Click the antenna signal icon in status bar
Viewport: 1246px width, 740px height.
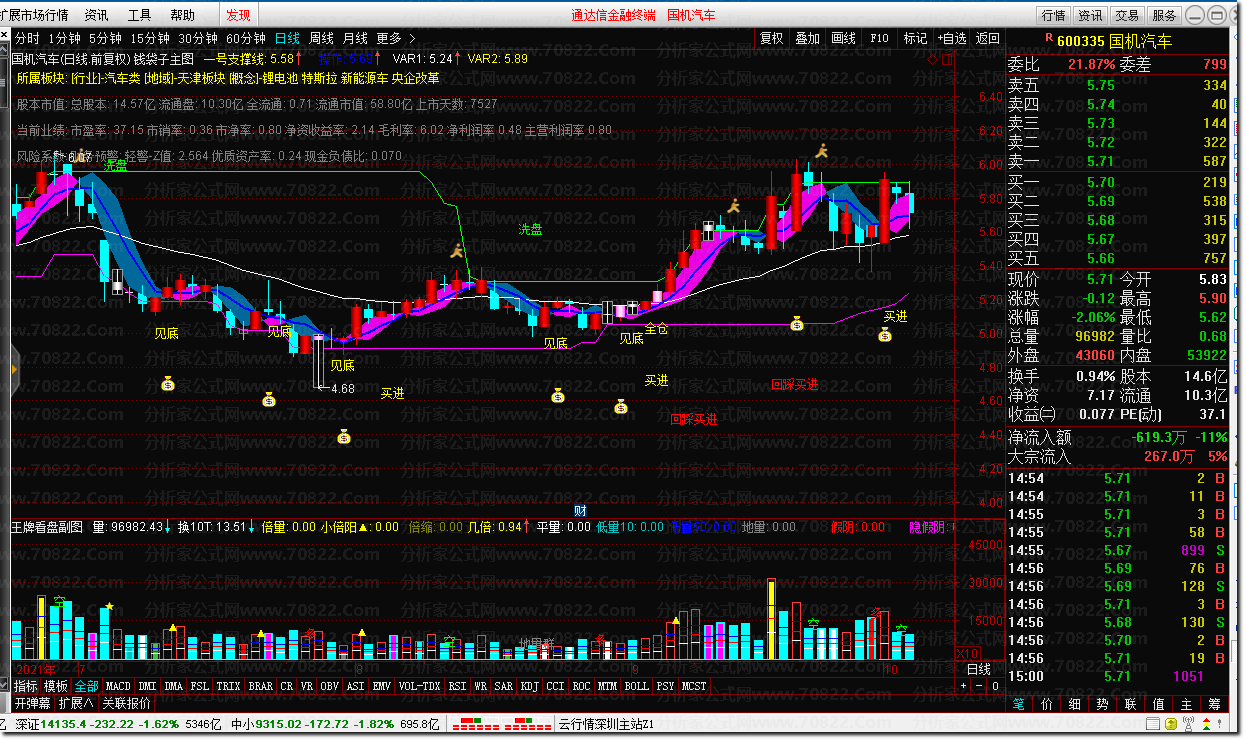(x=1189, y=724)
